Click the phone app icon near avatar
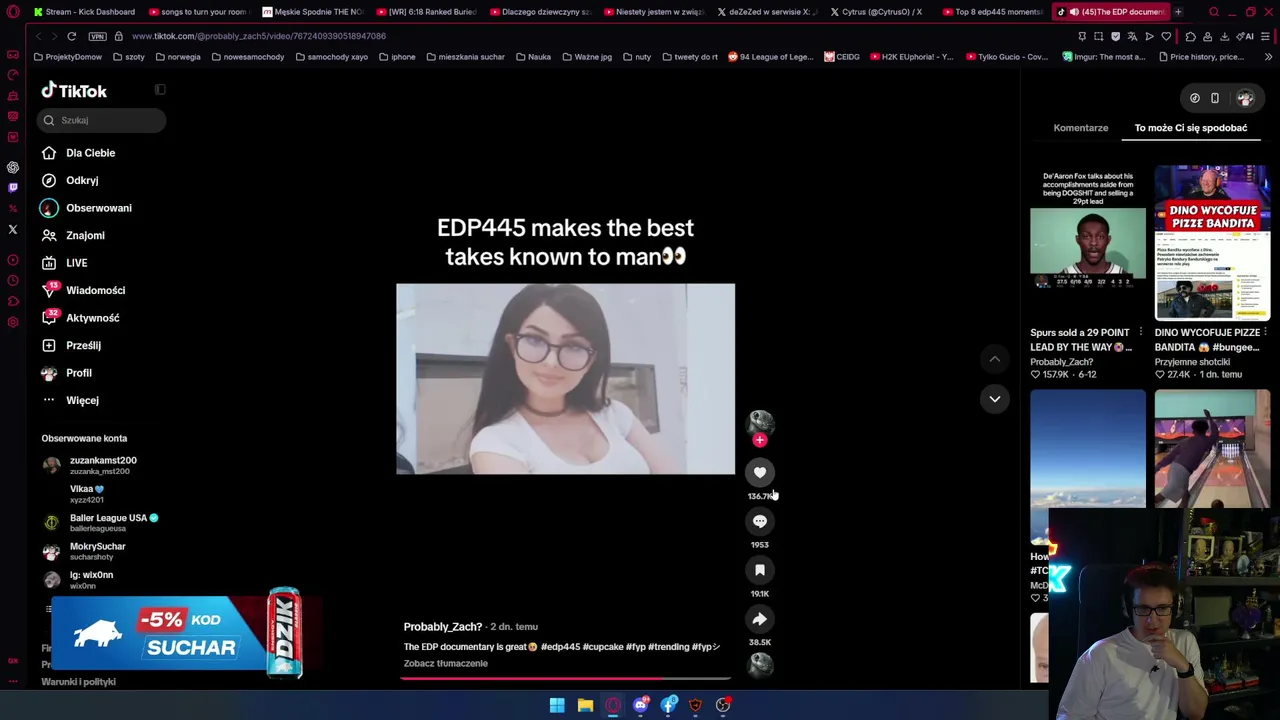The image size is (1280, 720). pos(1215,98)
